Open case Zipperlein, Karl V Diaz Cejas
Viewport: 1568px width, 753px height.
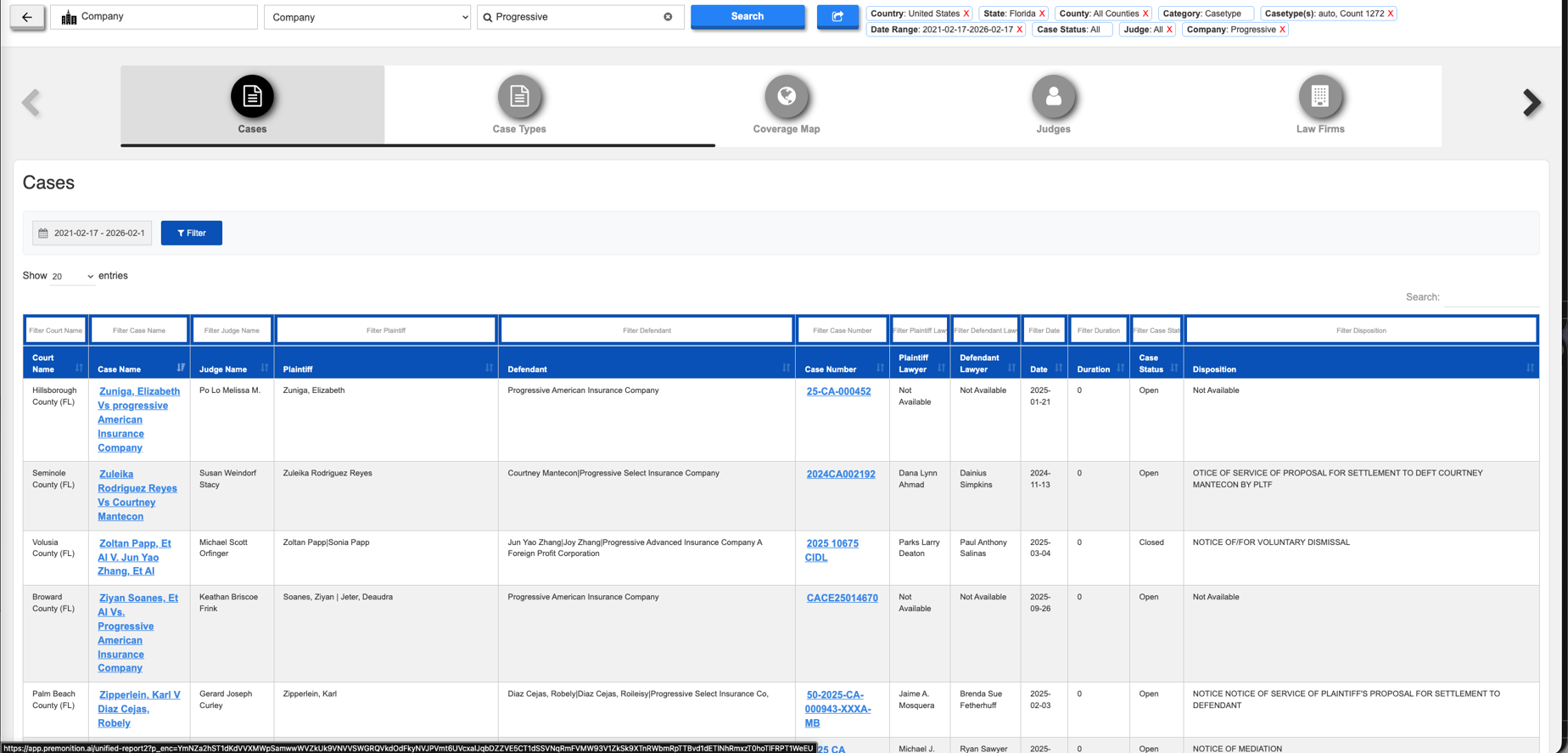pyautogui.click(x=139, y=709)
